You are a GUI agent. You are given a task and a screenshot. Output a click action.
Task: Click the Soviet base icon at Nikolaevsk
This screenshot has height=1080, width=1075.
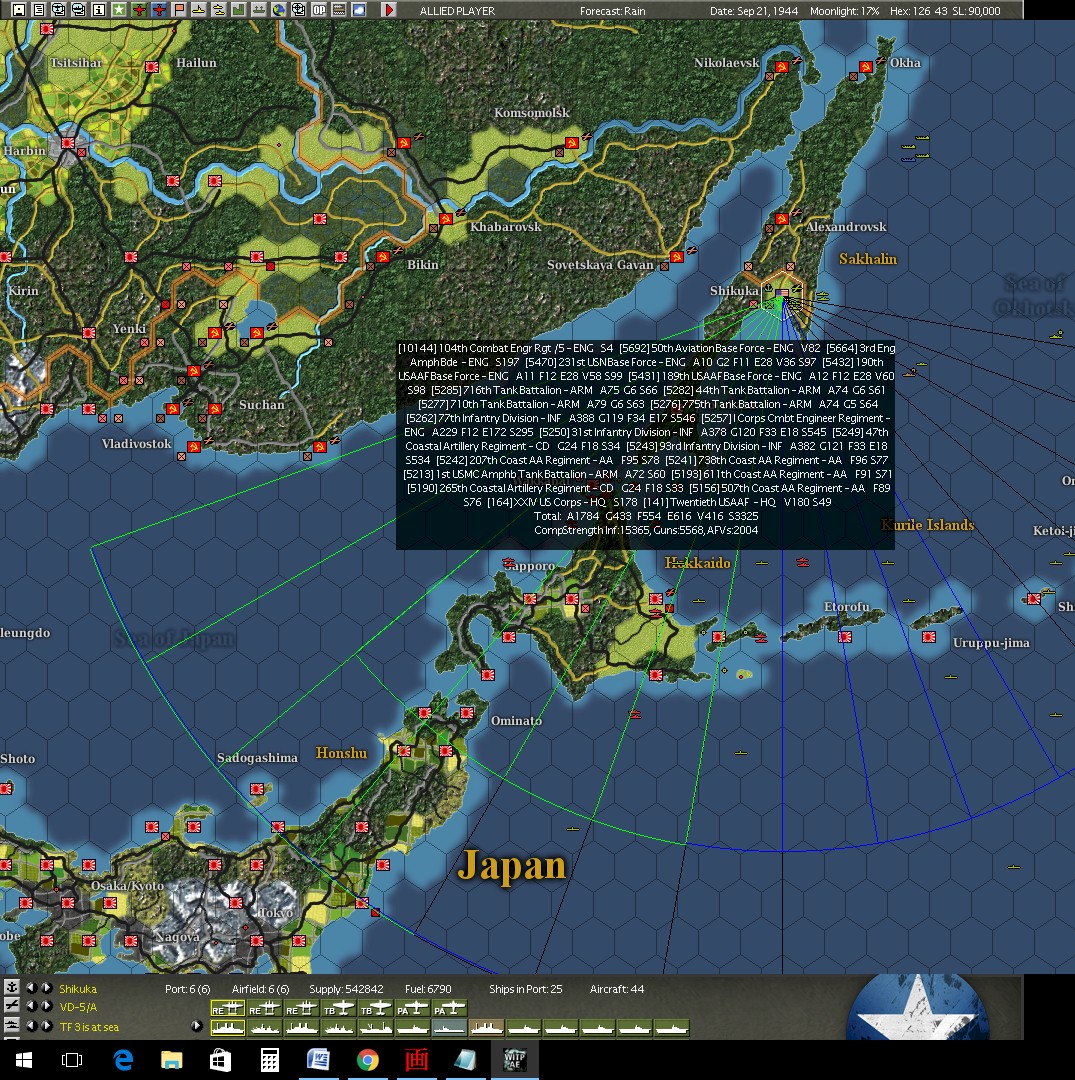pyautogui.click(x=781, y=67)
